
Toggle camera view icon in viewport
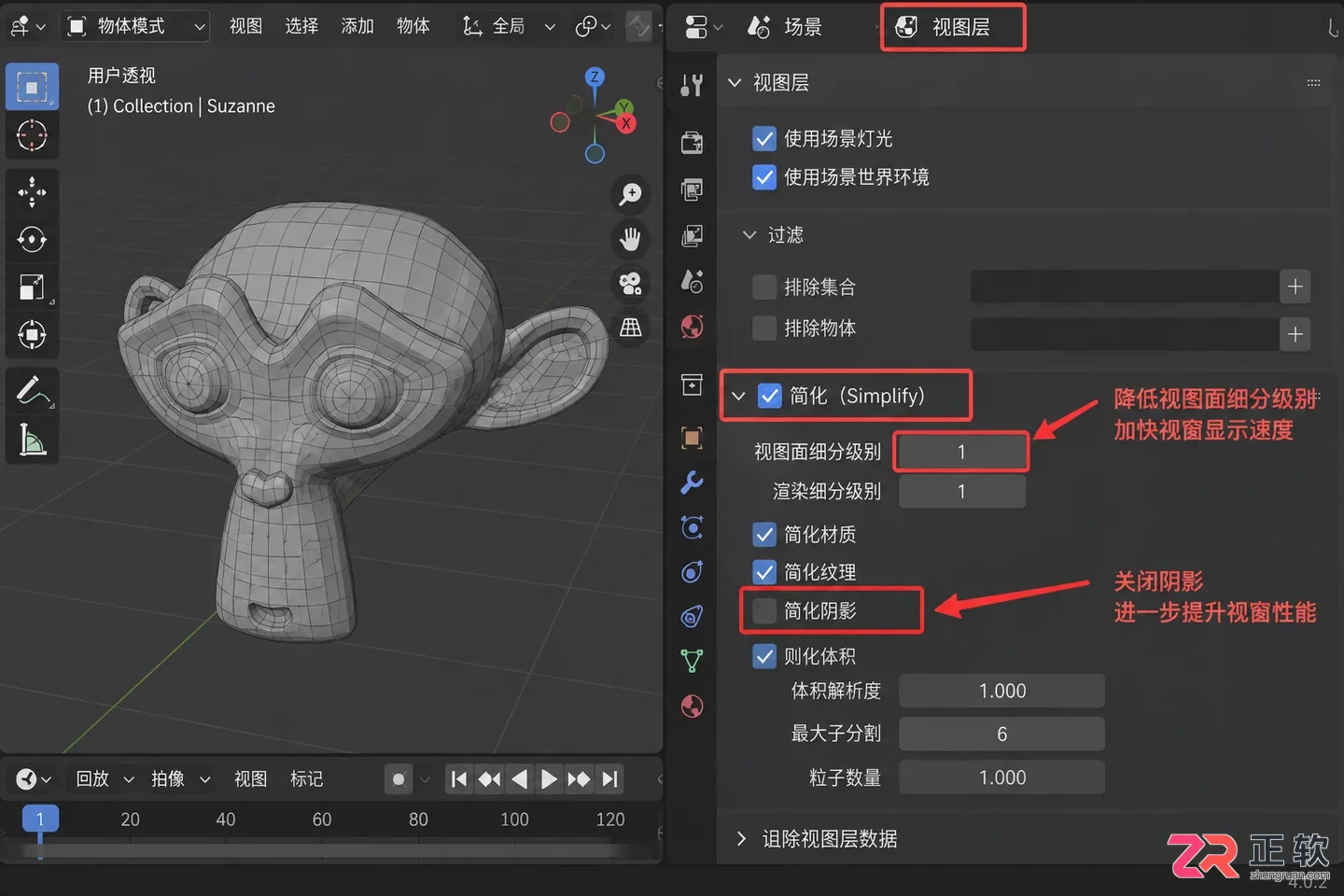[631, 283]
